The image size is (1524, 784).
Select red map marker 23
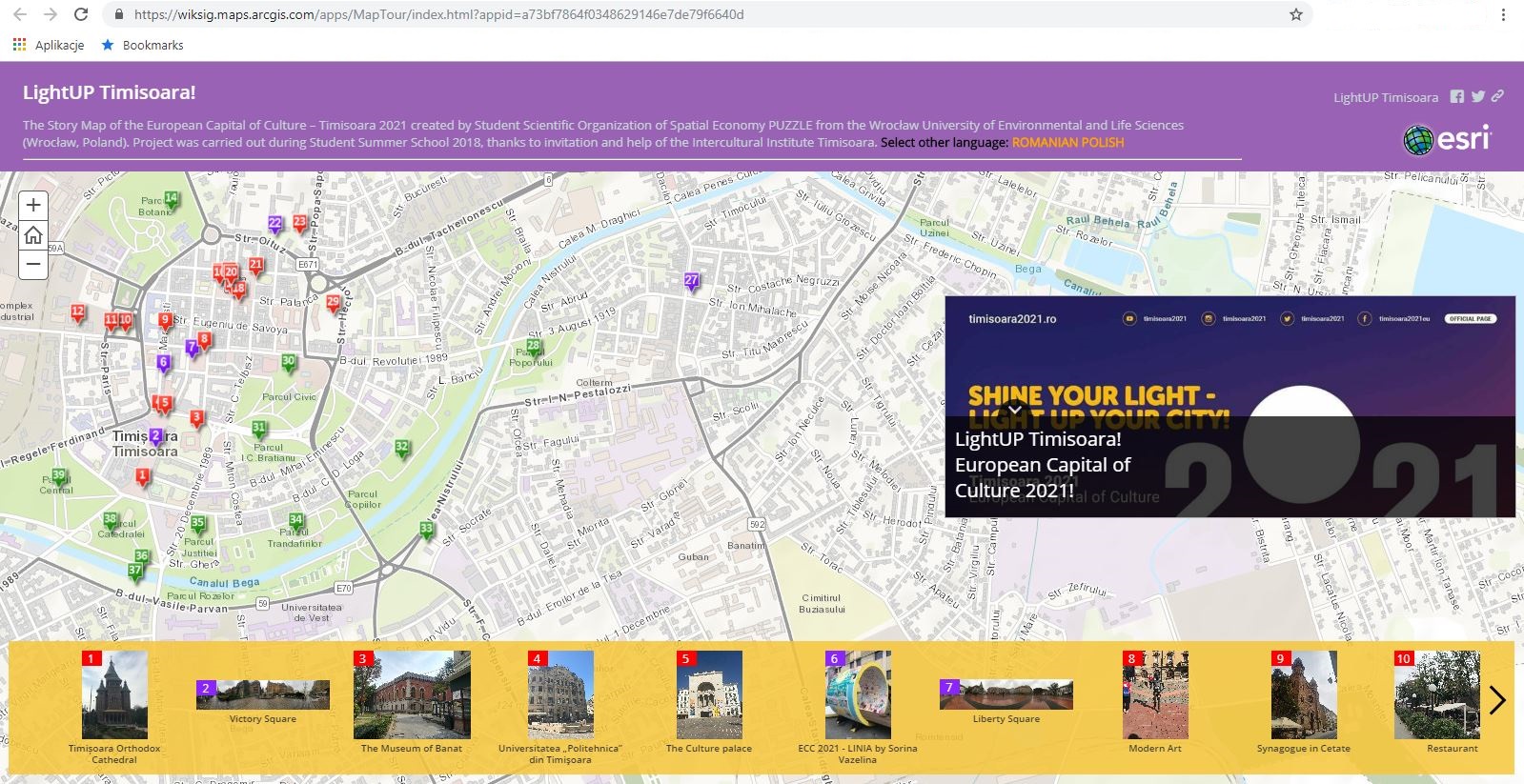pyautogui.click(x=299, y=224)
